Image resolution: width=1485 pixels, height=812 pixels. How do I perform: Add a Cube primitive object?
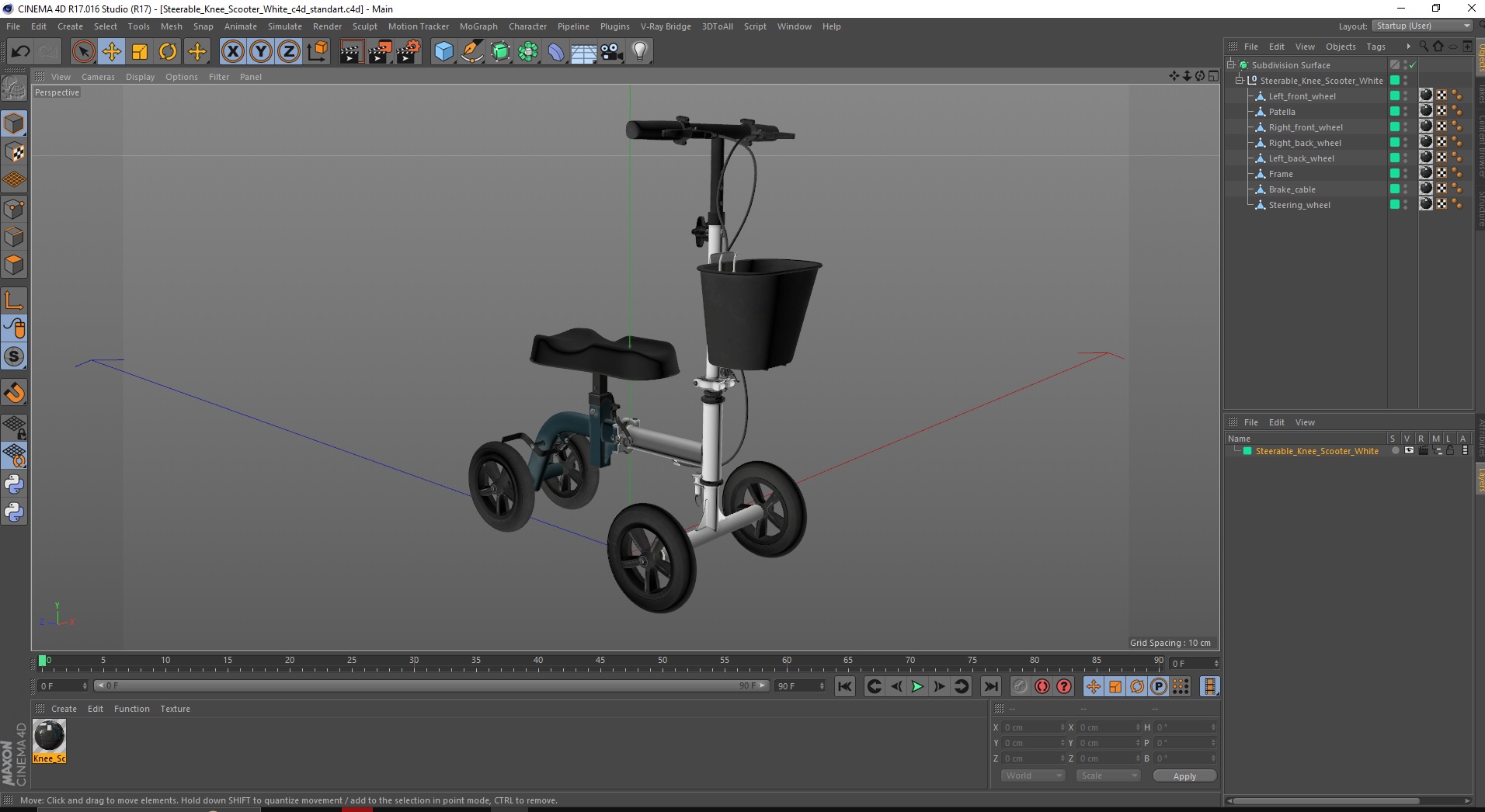[443, 52]
